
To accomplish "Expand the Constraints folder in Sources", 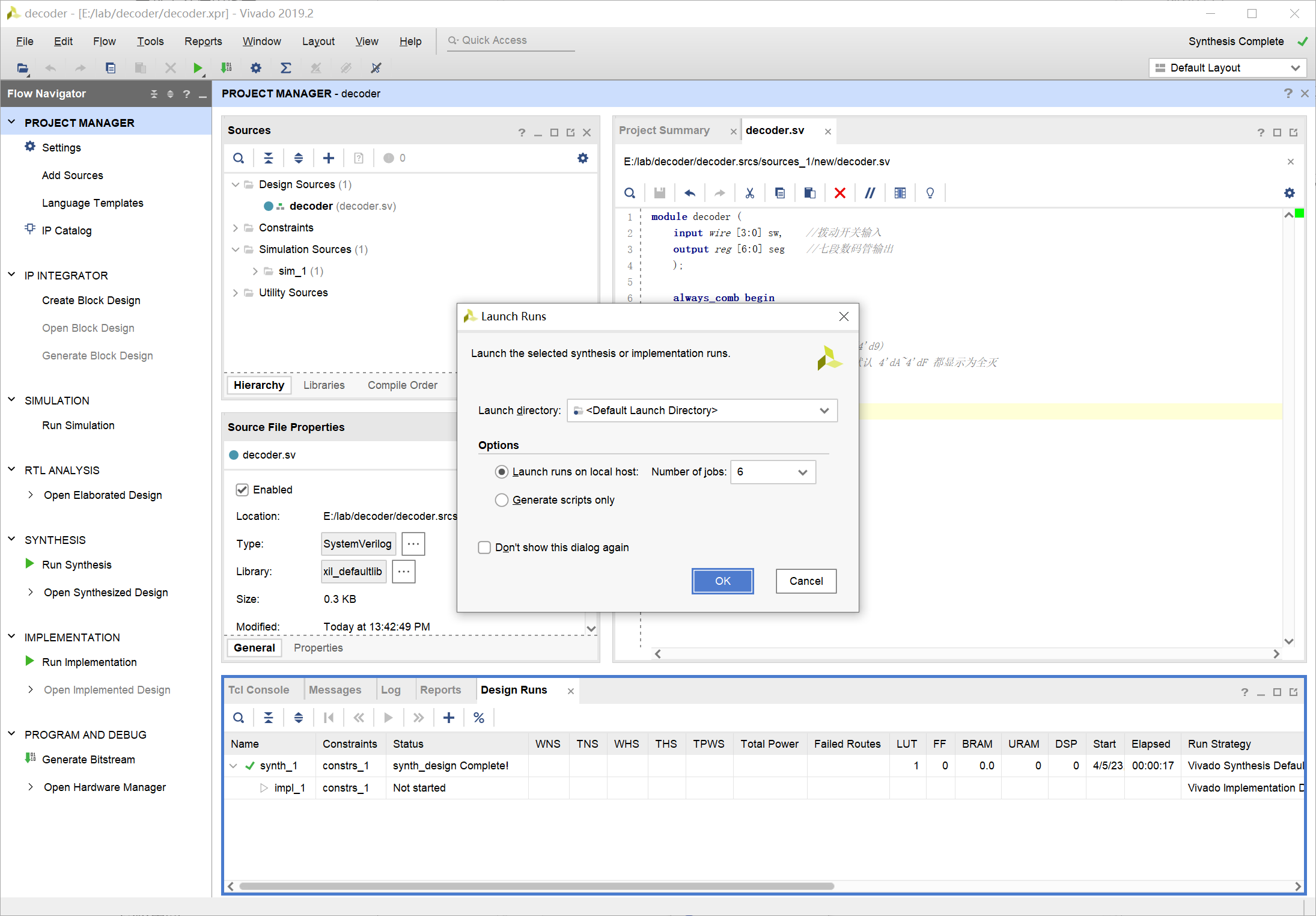I will pos(236,228).
